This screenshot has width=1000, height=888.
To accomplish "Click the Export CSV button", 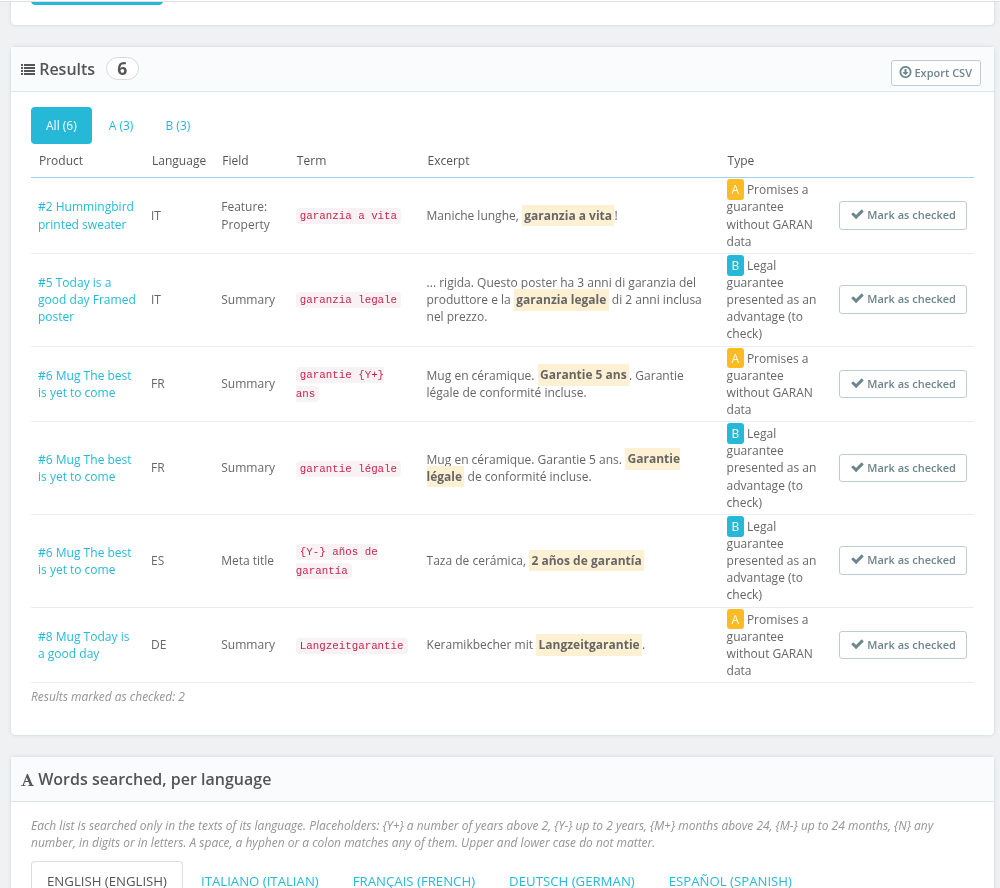I will (936, 73).
